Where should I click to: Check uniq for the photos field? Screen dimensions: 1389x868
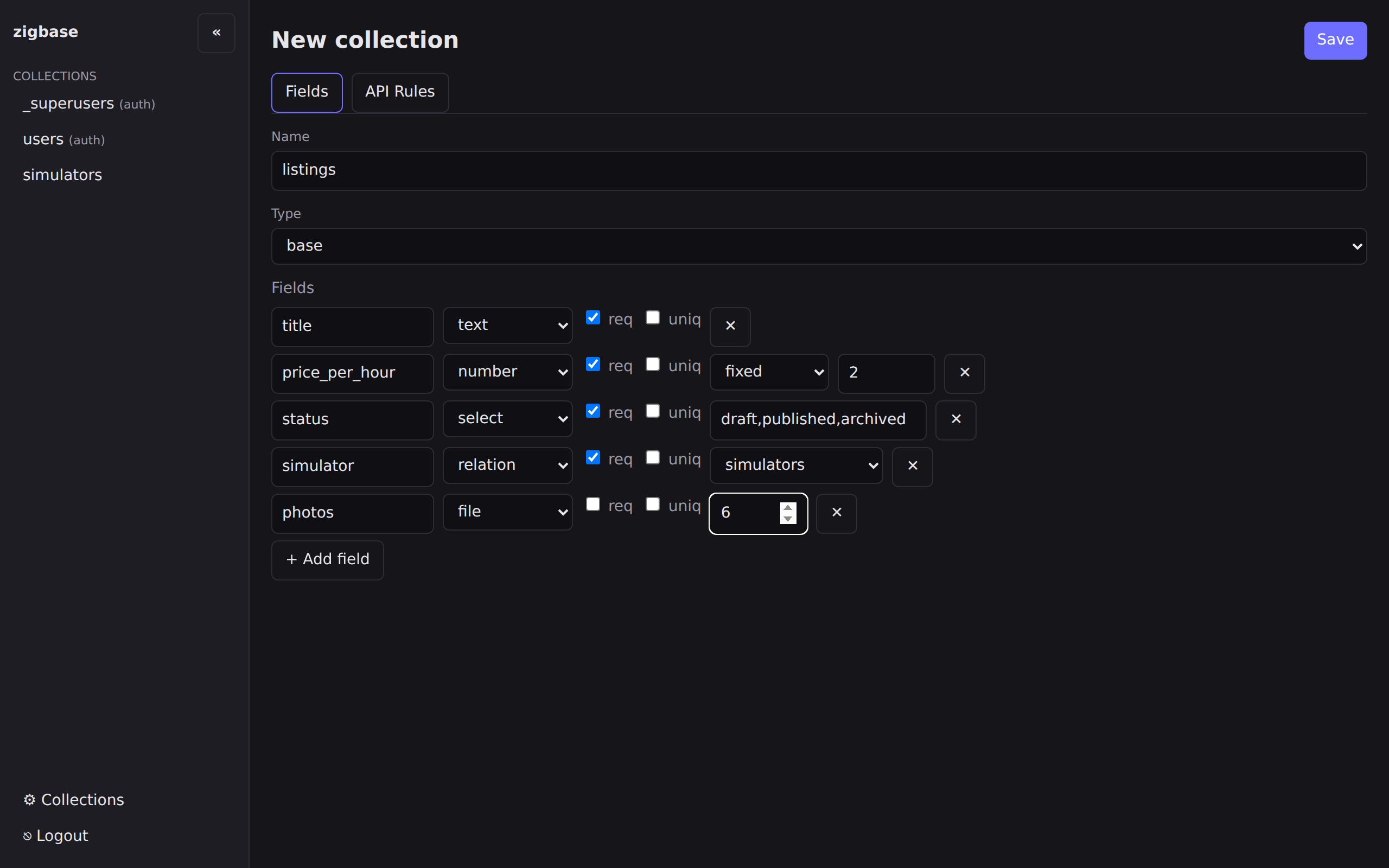tap(653, 504)
